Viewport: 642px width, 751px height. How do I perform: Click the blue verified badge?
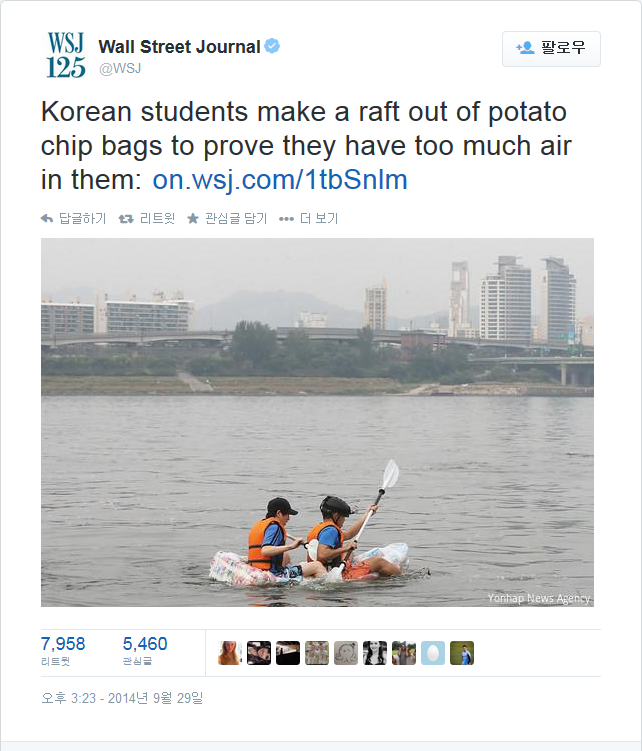point(272,47)
